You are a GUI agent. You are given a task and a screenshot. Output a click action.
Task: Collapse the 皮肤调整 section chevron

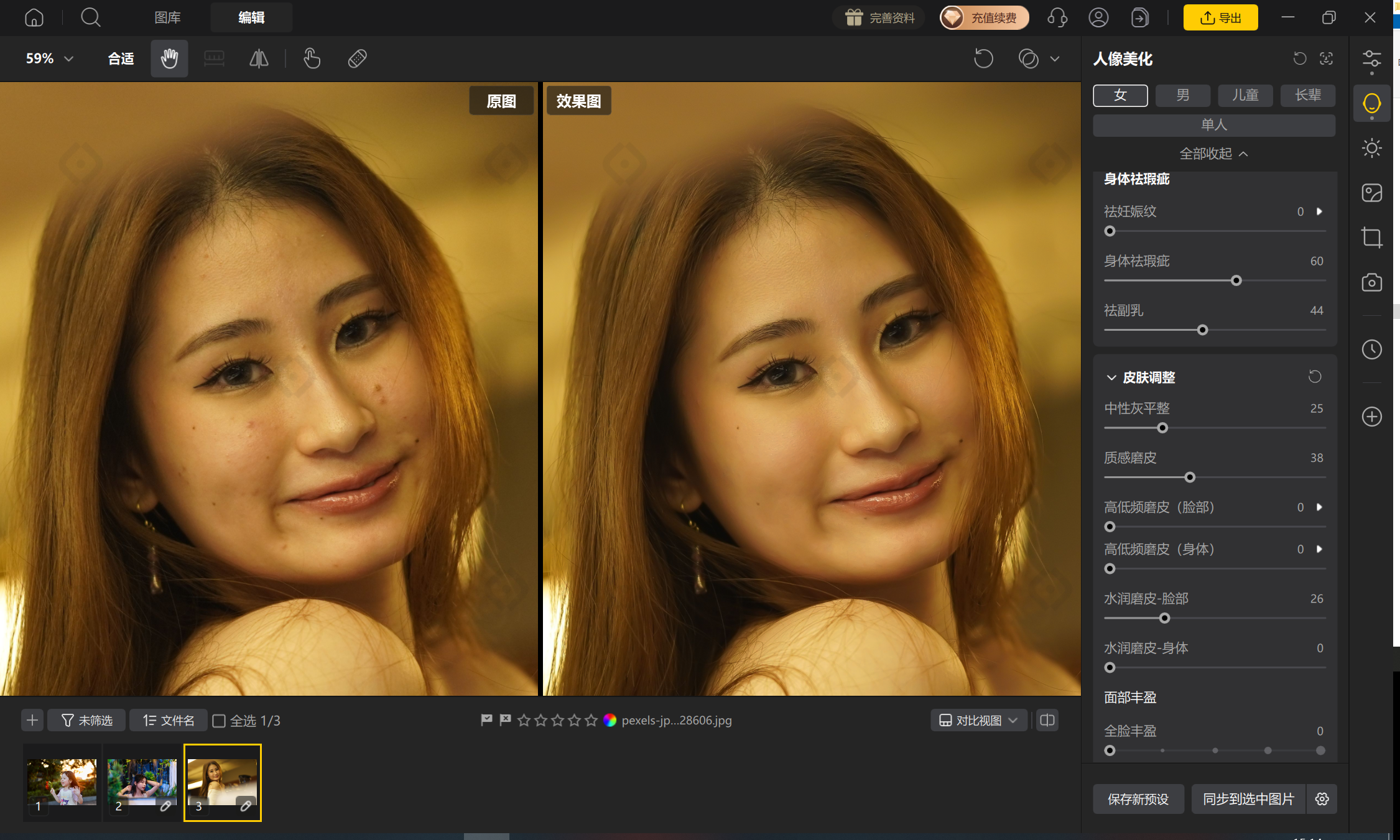pyautogui.click(x=1111, y=377)
